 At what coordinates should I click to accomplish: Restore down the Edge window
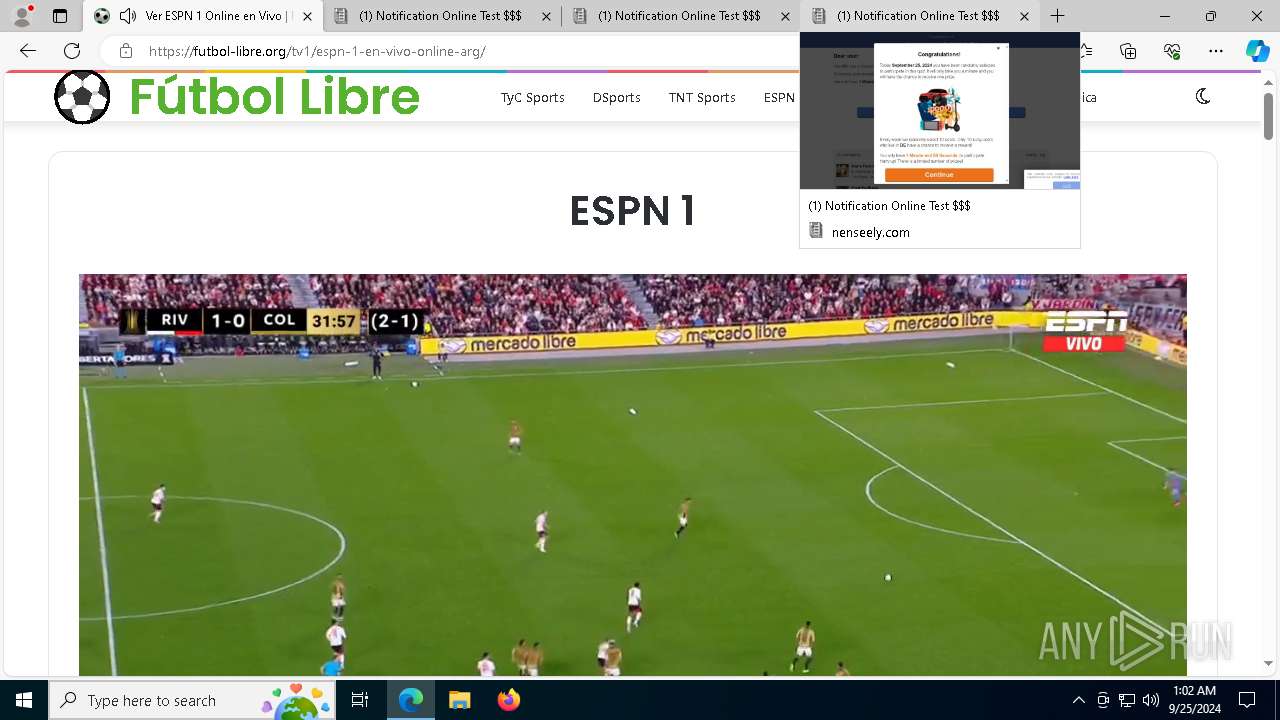(1211, 16)
